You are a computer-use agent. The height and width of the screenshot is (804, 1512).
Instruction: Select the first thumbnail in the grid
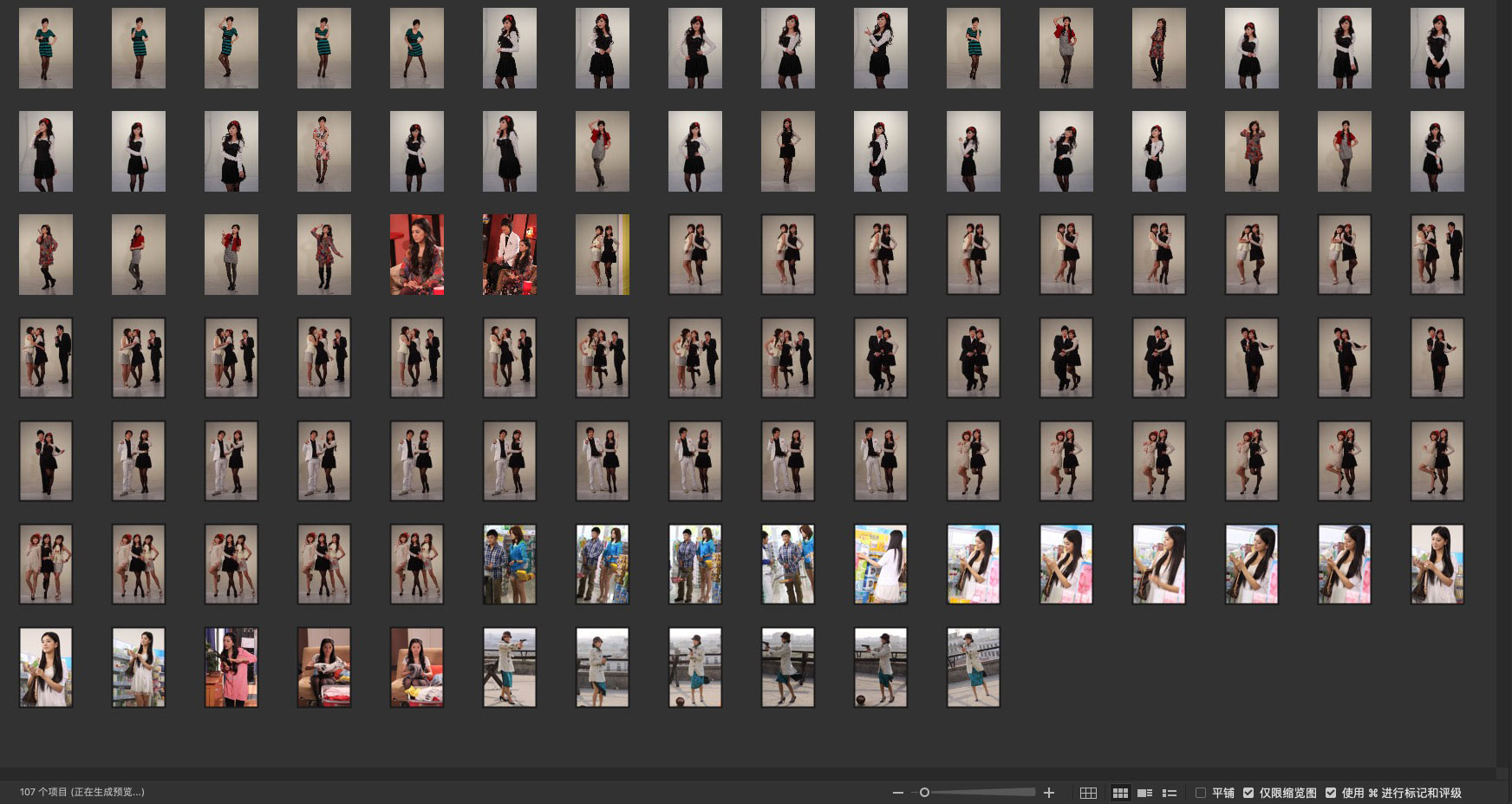[x=46, y=49]
